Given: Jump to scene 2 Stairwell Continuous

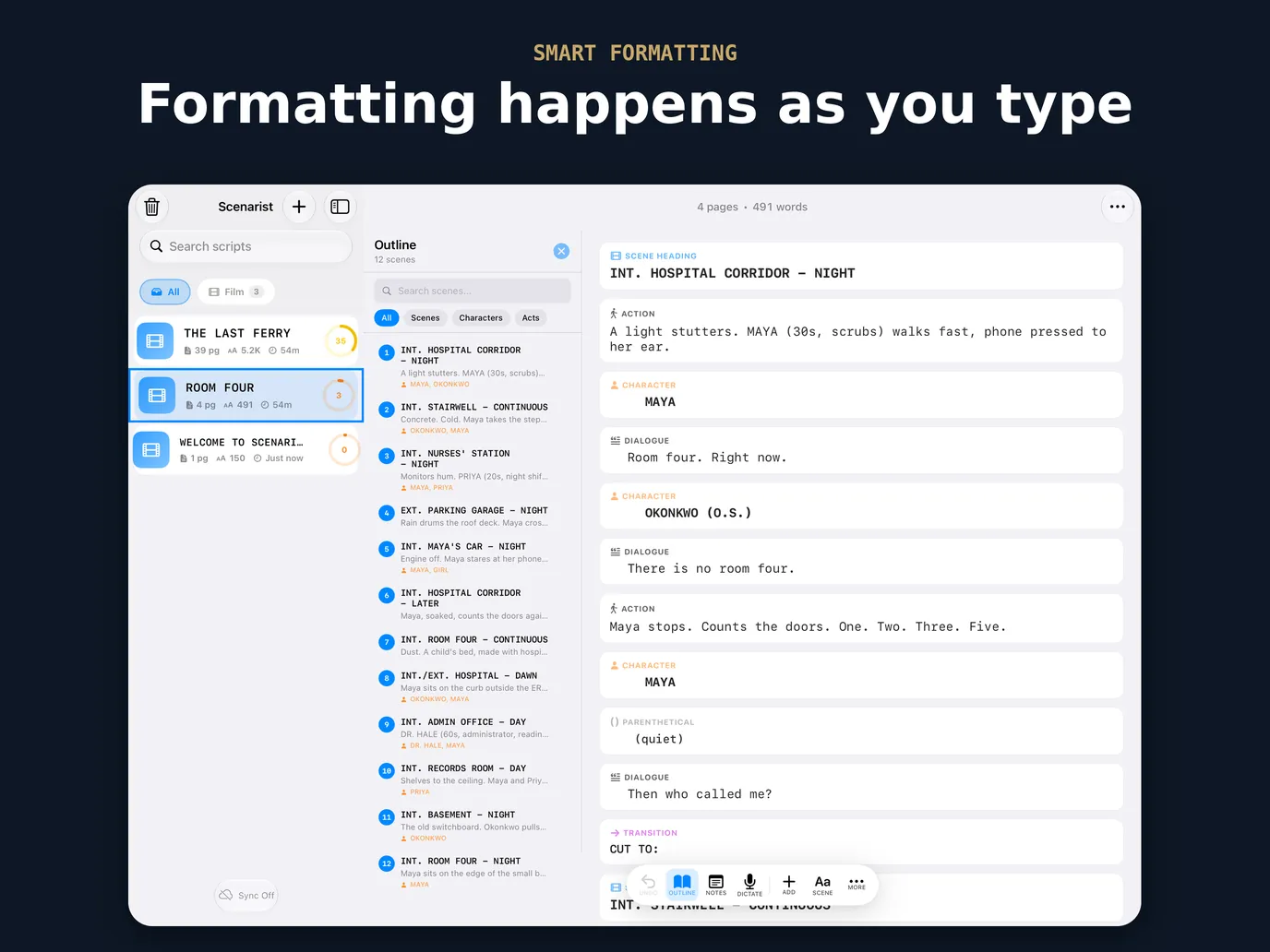Looking at the screenshot, I should (x=473, y=418).
